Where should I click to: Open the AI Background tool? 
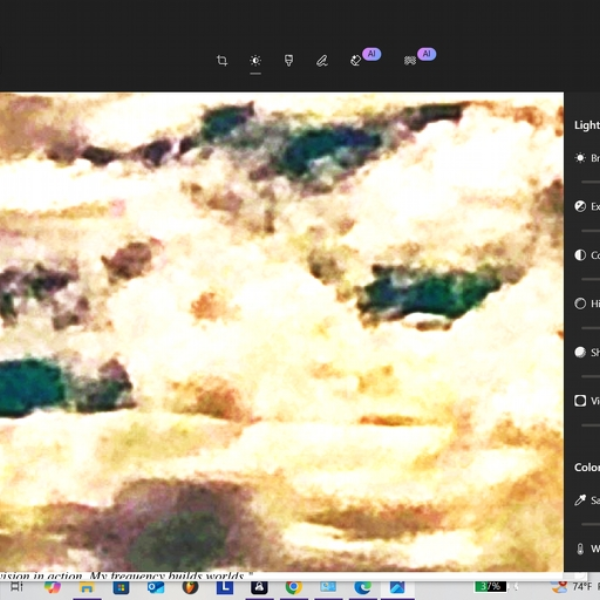(x=410, y=60)
